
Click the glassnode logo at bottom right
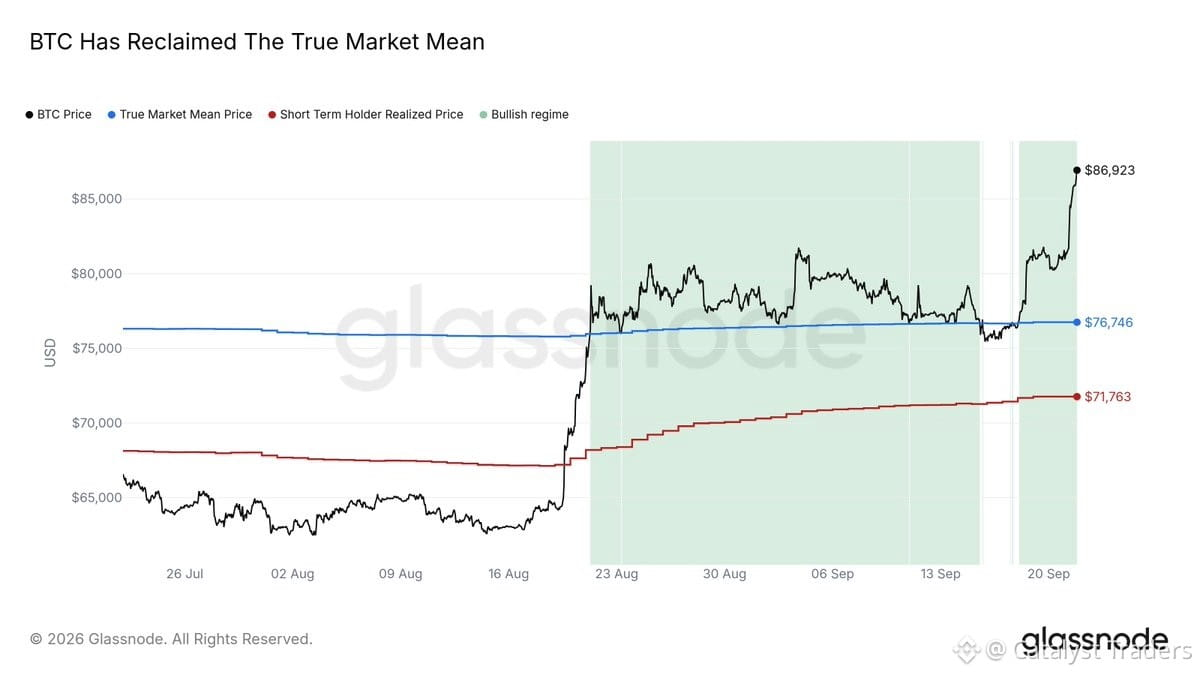tap(1094, 640)
